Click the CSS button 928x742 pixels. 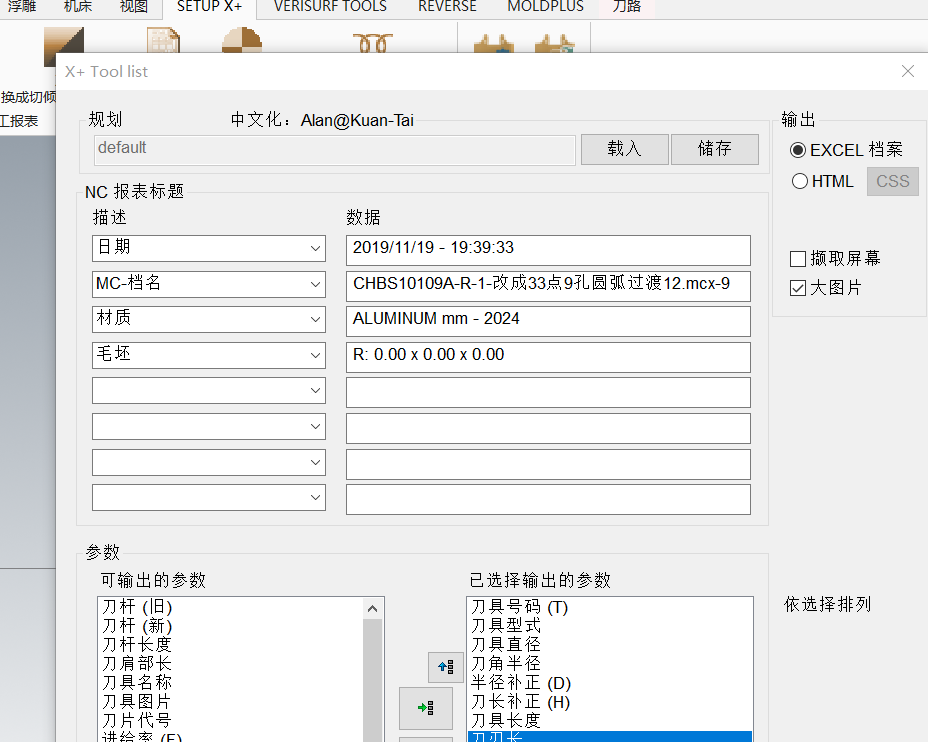click(x=892, y=181)
